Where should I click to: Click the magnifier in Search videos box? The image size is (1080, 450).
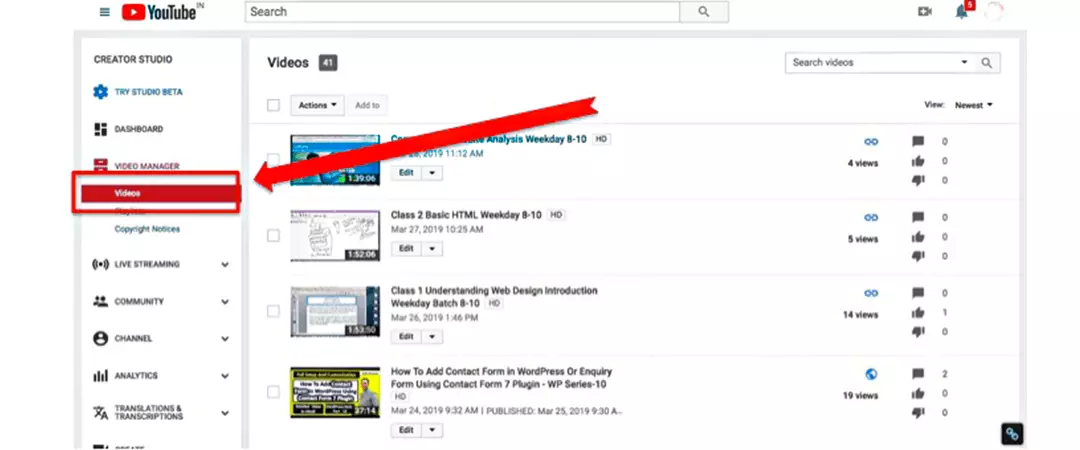click(x=987, y=63)
